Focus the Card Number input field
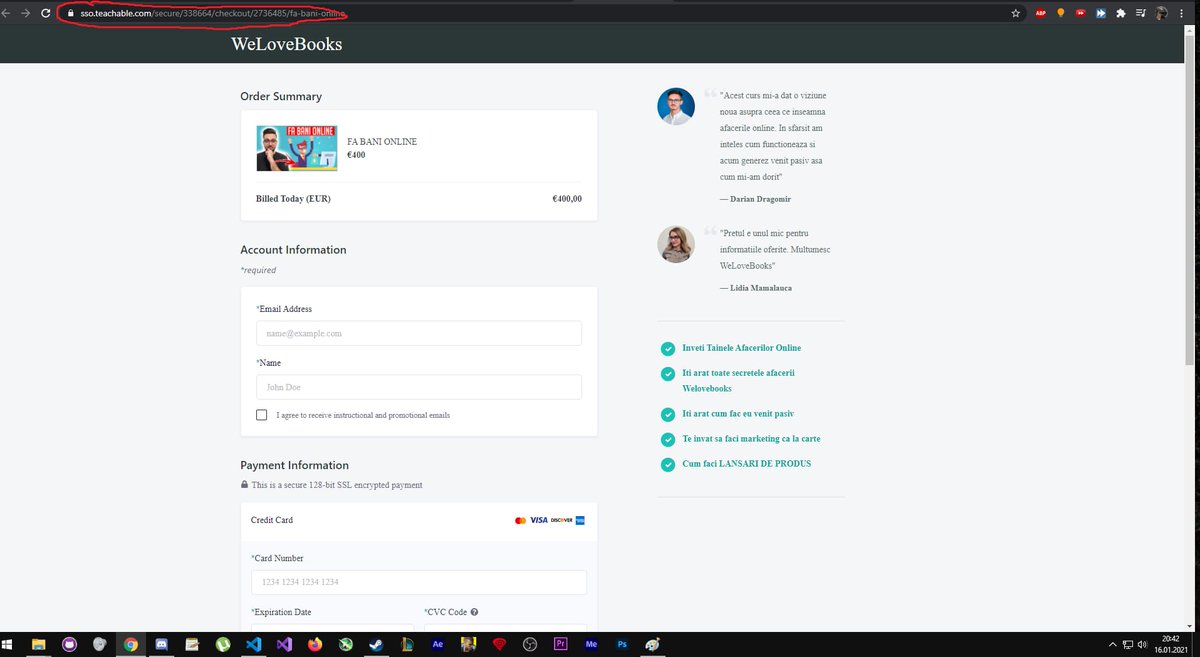 (x=419, y=582)
